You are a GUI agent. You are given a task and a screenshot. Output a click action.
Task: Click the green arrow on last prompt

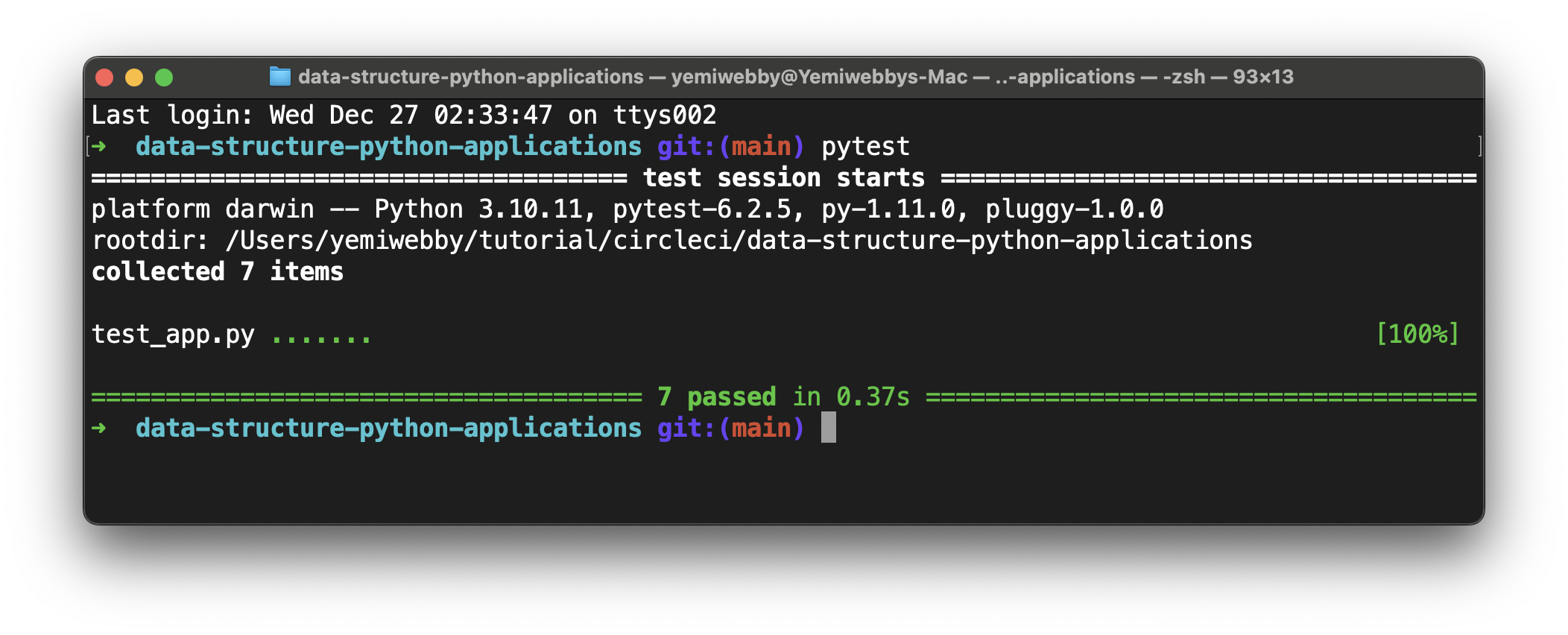point(98,429)
